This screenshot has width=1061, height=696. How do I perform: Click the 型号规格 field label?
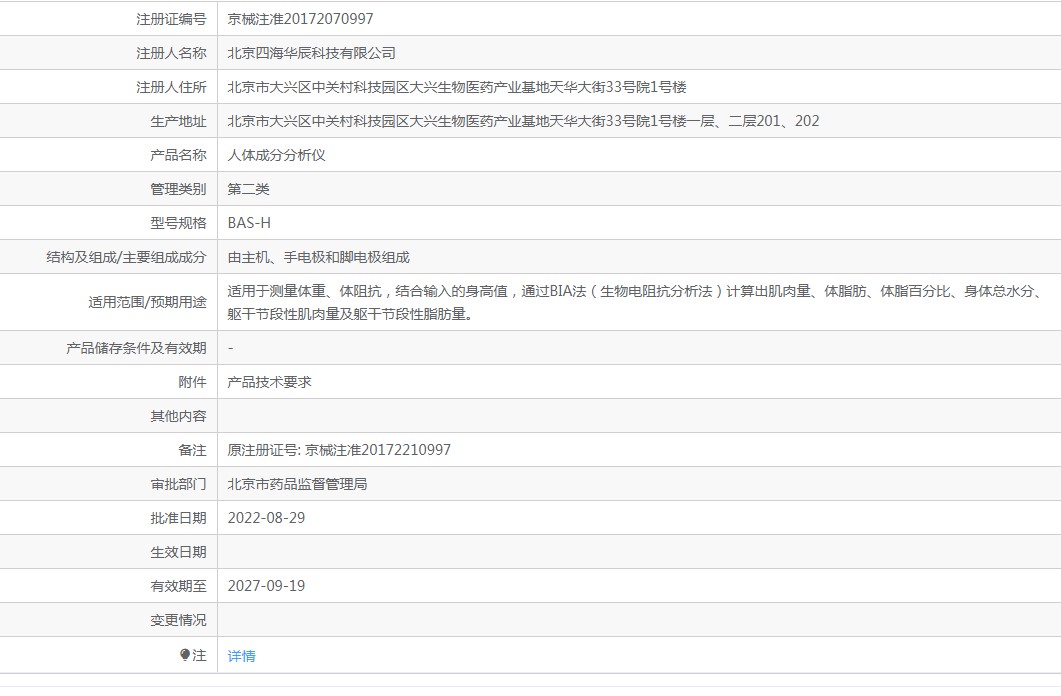tap(178, 223)
